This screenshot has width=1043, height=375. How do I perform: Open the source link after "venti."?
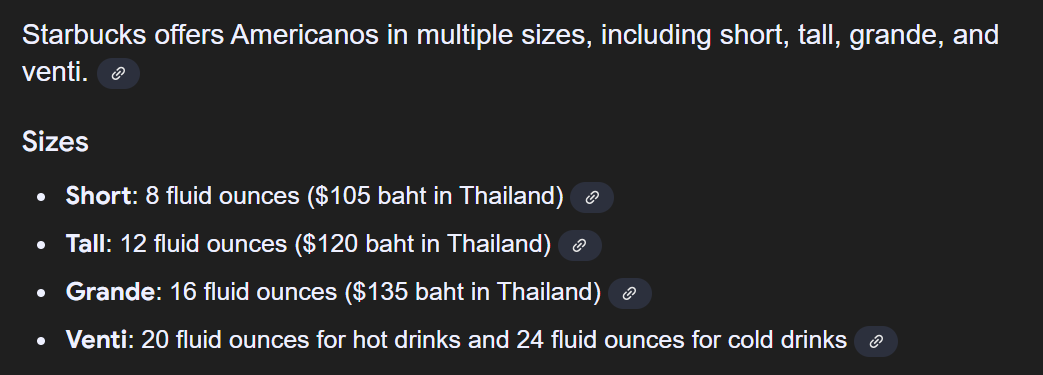[118, 73]
